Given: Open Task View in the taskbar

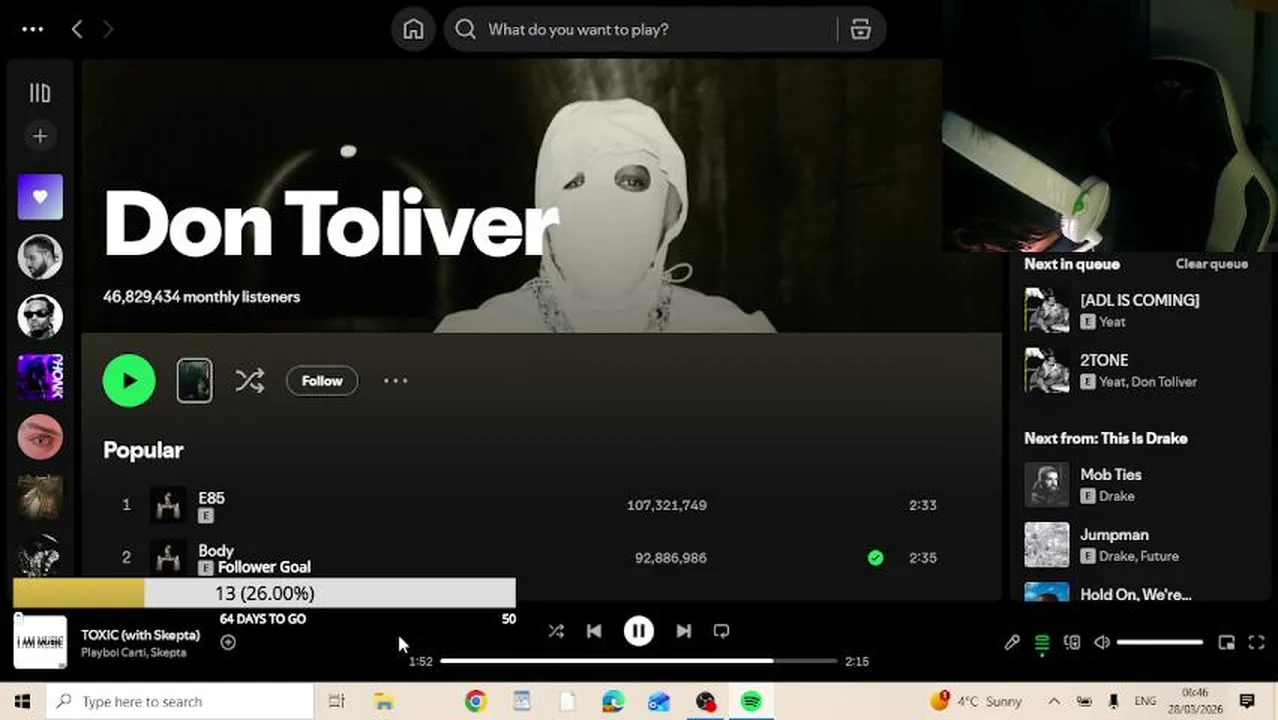Looking at the screenshot, I should point(337,701).
